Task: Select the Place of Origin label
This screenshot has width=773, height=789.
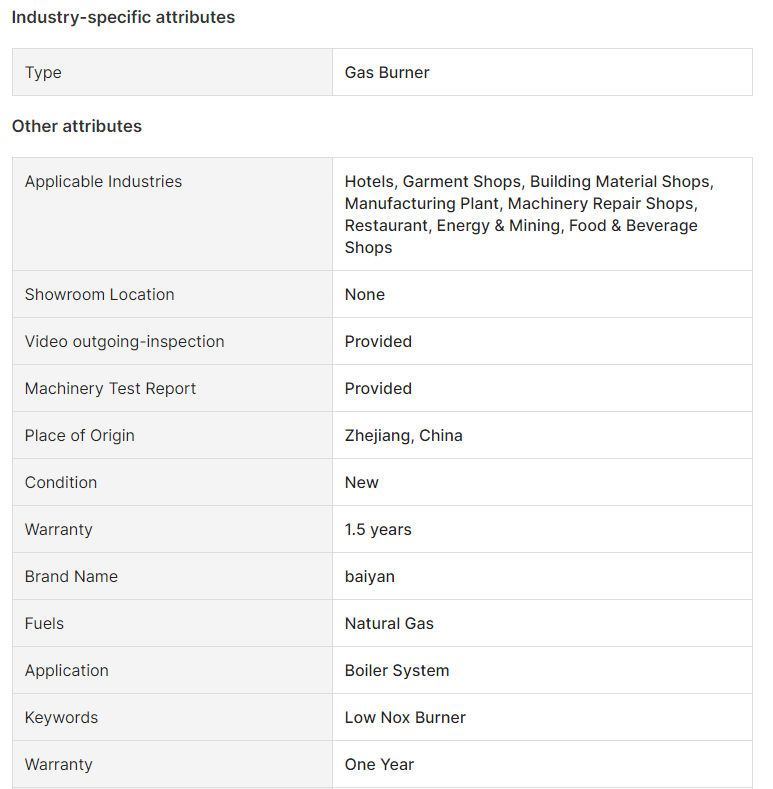Action: click(80, 436)
